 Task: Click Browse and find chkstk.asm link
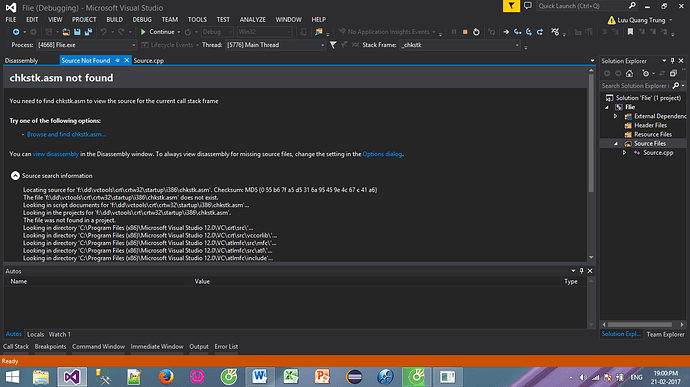pos(66,134)
